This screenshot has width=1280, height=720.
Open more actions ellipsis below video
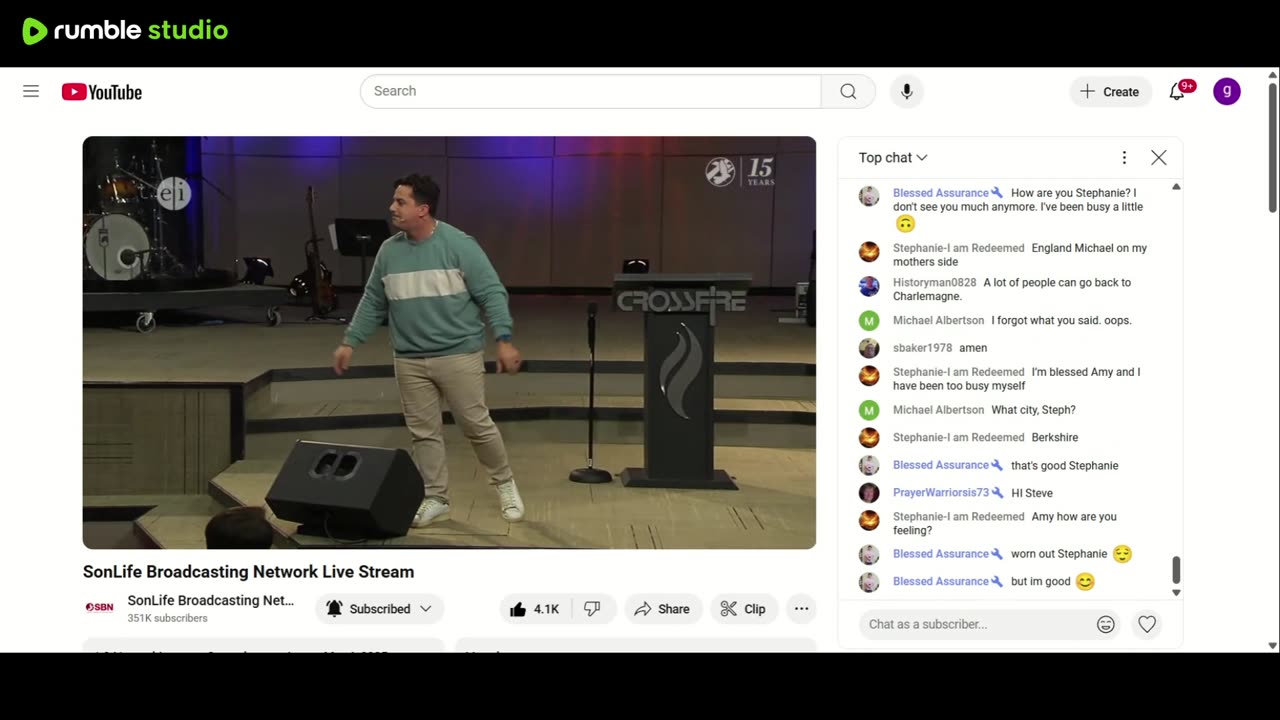point(801,609)
